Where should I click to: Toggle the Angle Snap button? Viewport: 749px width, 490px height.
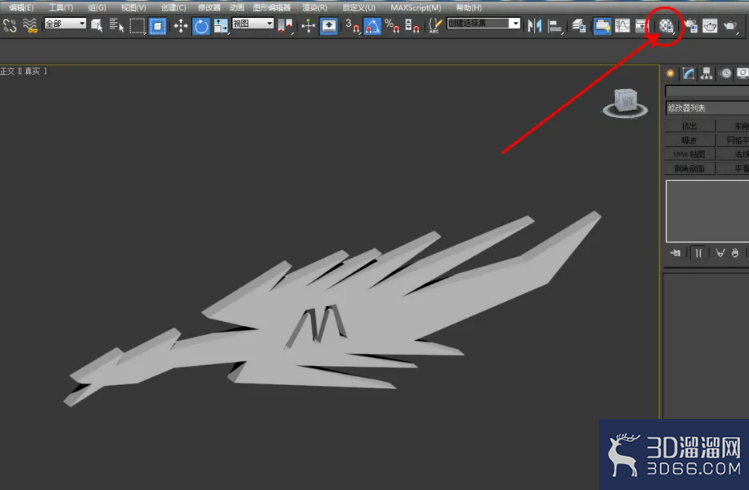[372, 26]
